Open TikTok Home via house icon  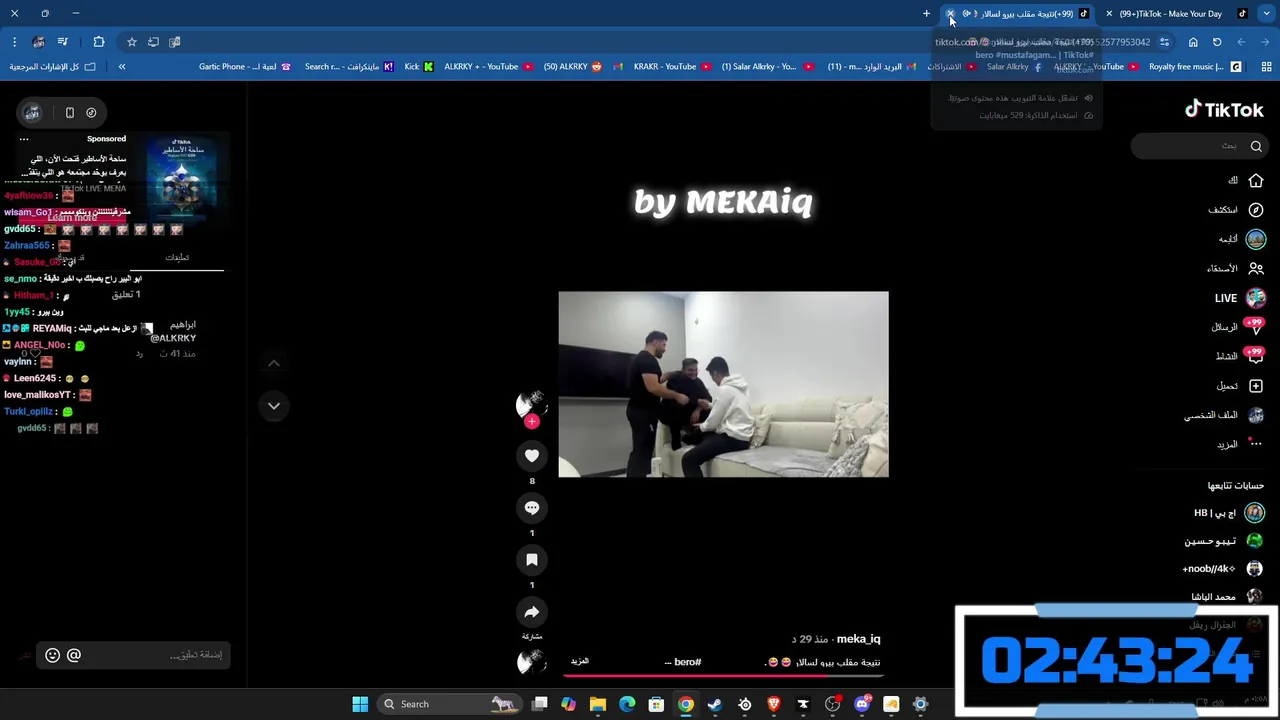(1256, 181)
